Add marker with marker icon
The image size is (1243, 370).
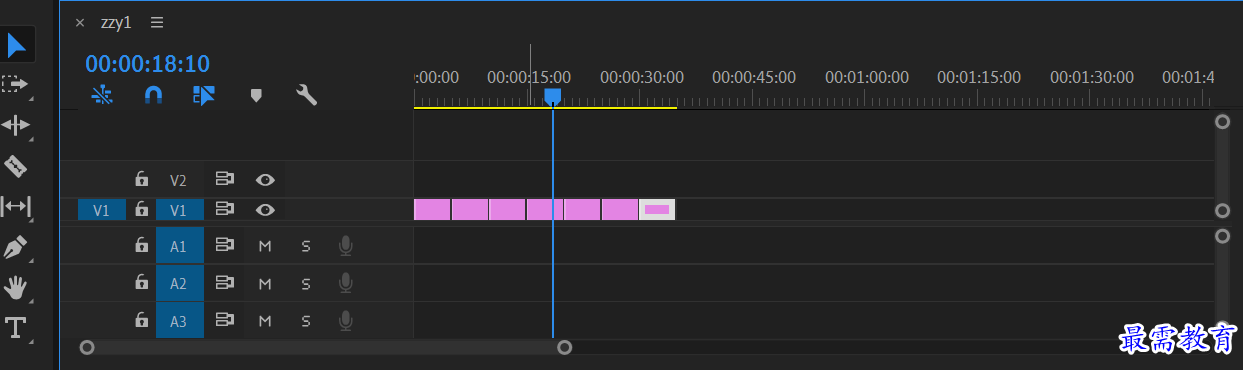point(256,96)
